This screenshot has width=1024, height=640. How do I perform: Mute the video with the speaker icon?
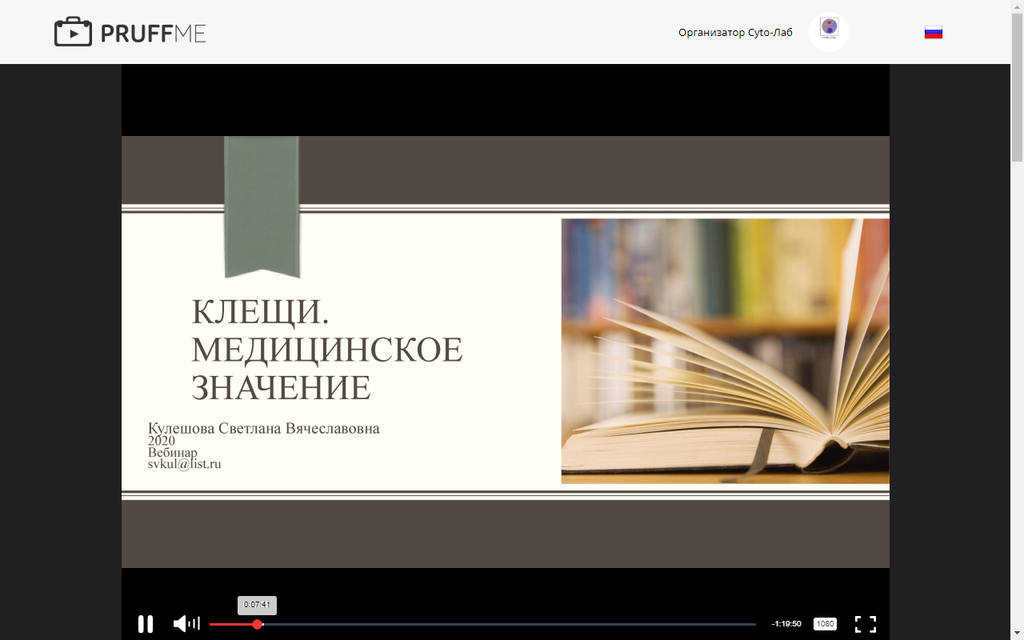tap(181, 624)
